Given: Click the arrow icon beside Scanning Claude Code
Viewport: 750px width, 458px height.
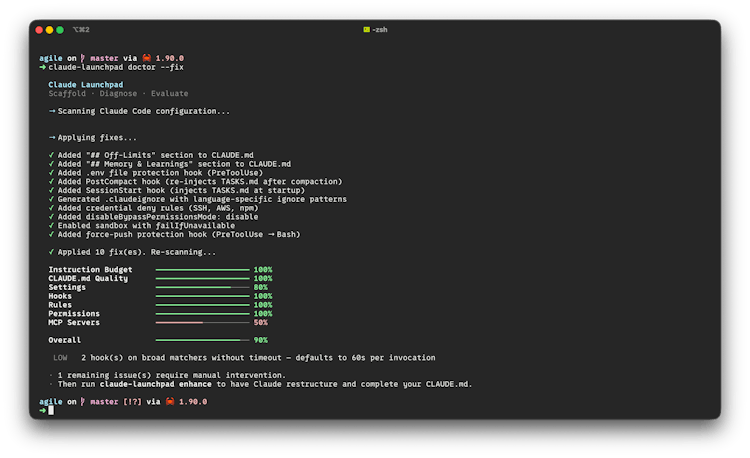Looking at the screenshot, I should [52, 110].
